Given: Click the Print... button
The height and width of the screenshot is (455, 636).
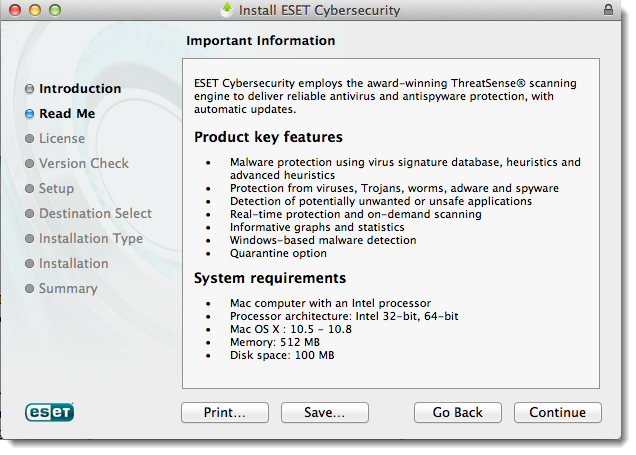Looking at the screenshot, I should [x=225, y=412].
